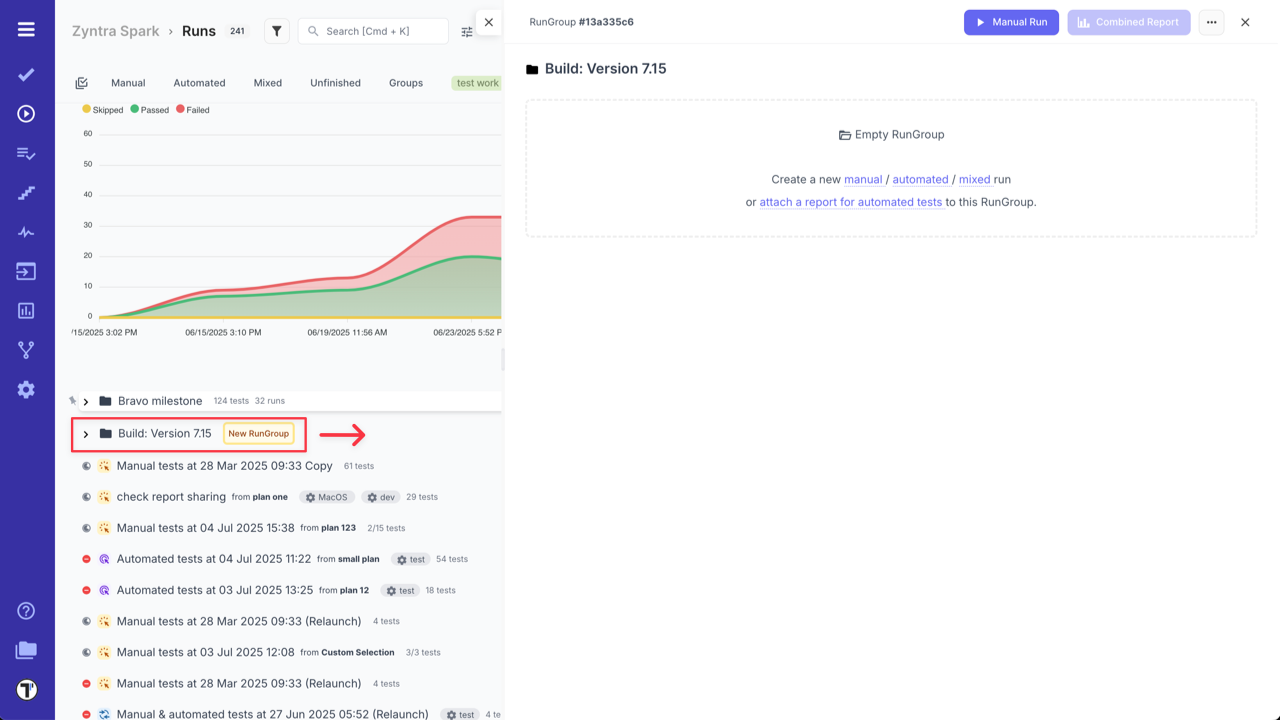This screenshot has width=1280, height=720.
Task: Open the filter funnel next to Runs
Action: [276, 31]
